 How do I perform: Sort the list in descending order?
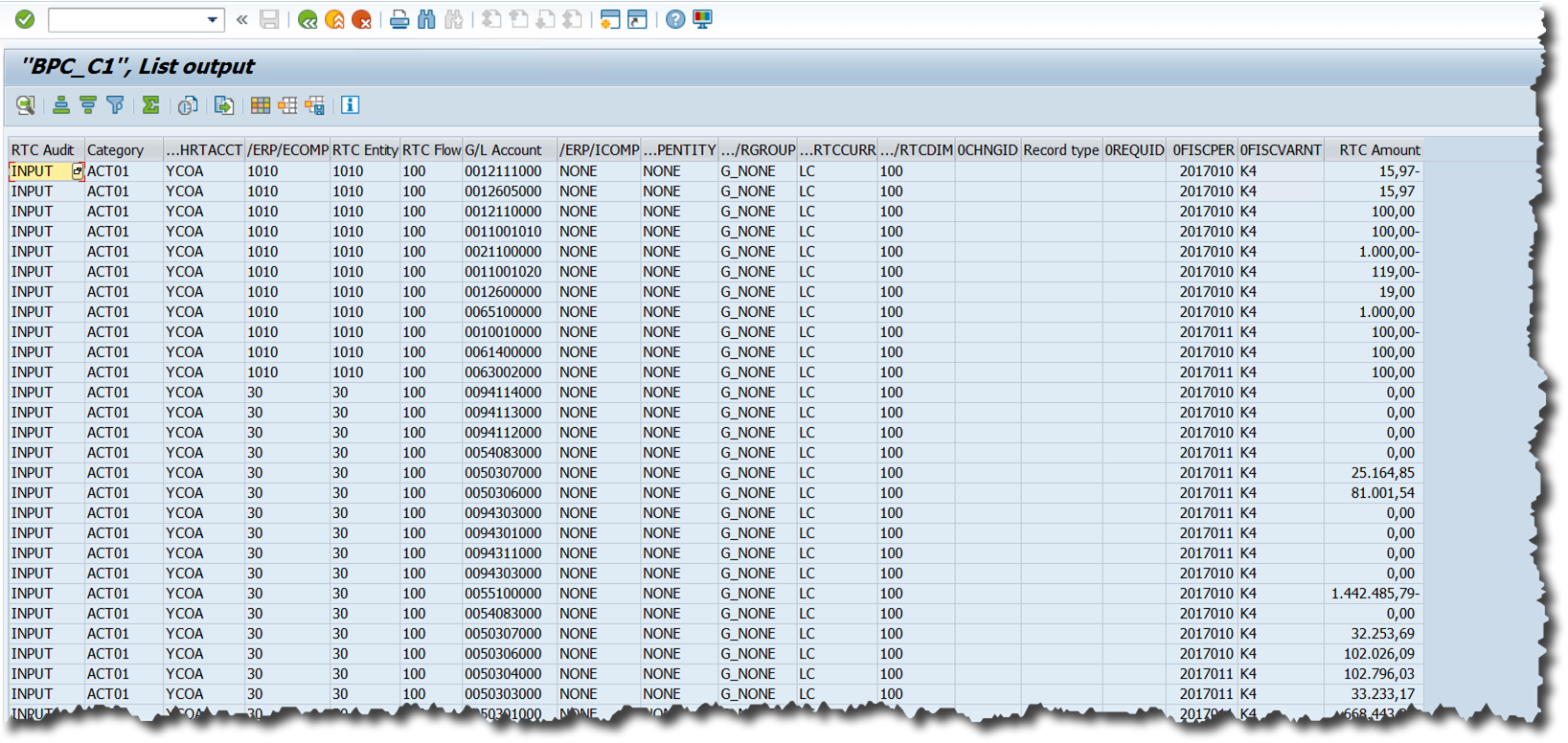tap(88, 105)
